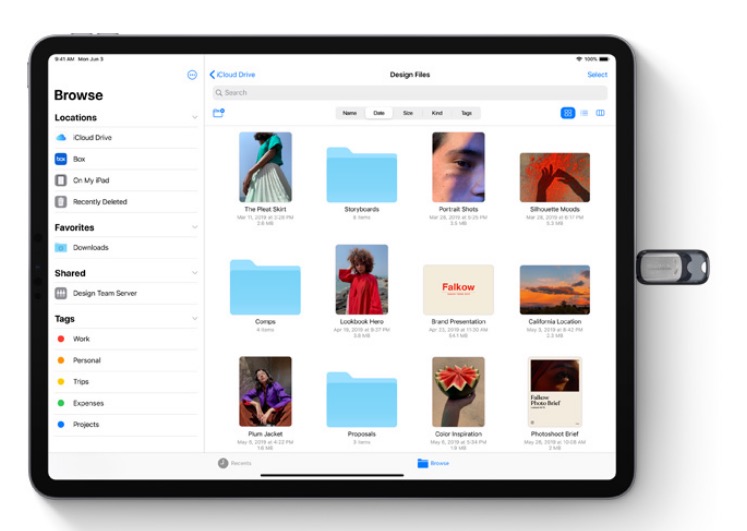This screenshot has width=747, height=531.
Task: Click the On My iPad device icon
Action: pyautogui.click(x=61, y=180)
